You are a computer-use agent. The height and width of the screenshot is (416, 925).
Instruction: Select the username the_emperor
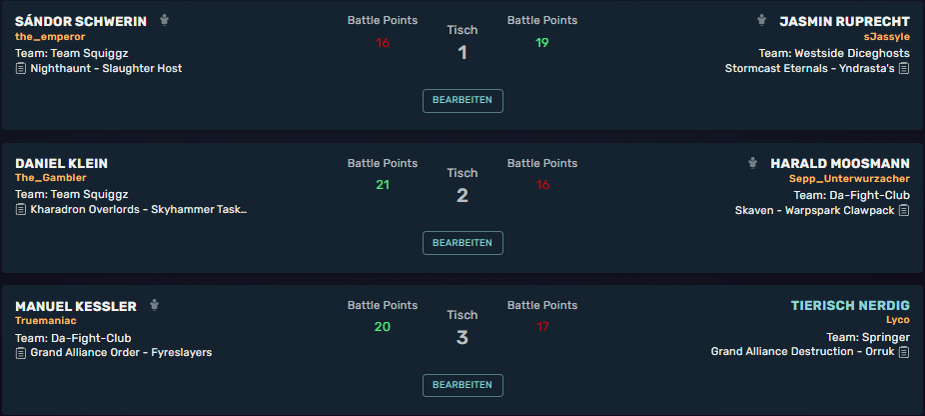tap(50, 37)
